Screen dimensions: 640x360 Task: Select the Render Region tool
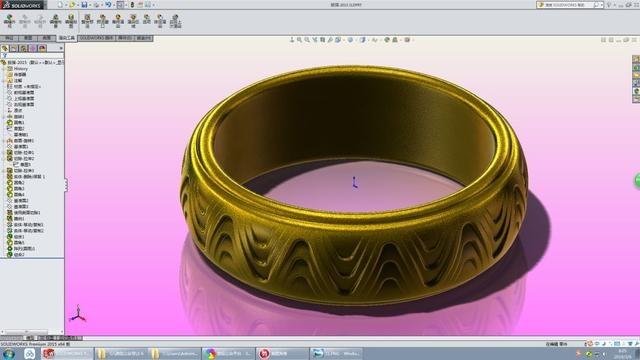point(133,21)
